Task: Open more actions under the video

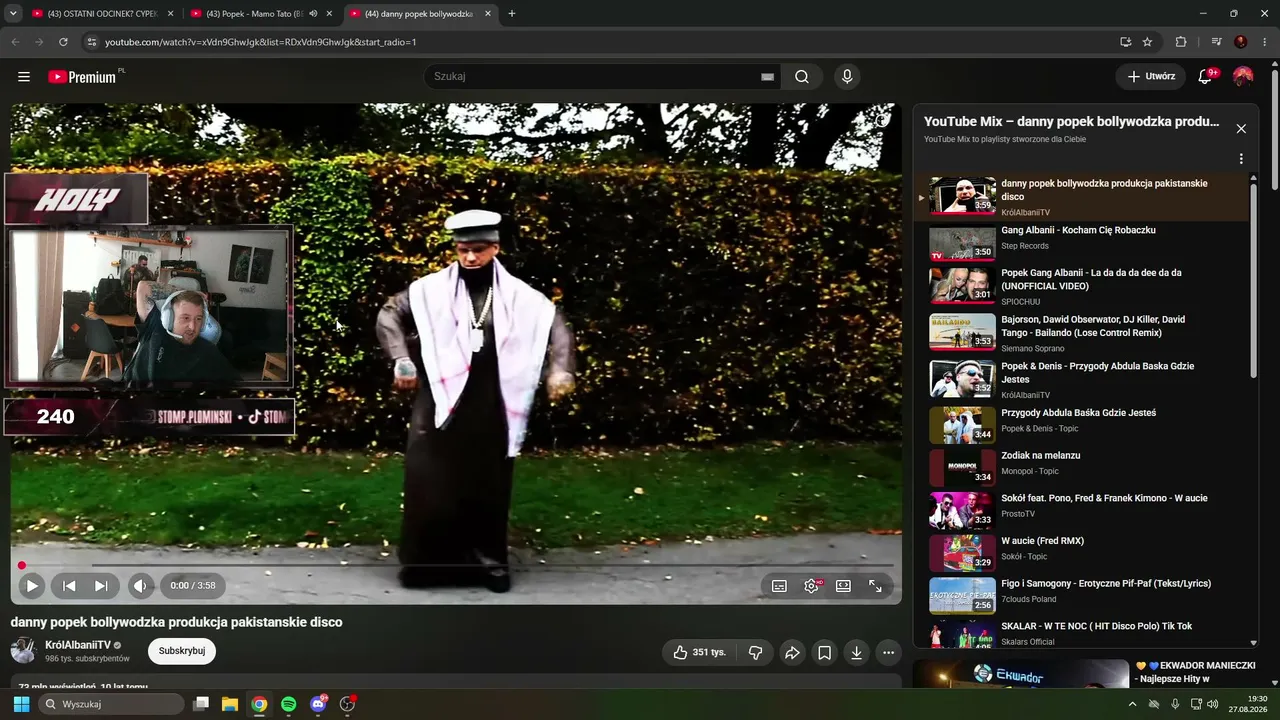Action: point(888,652)
